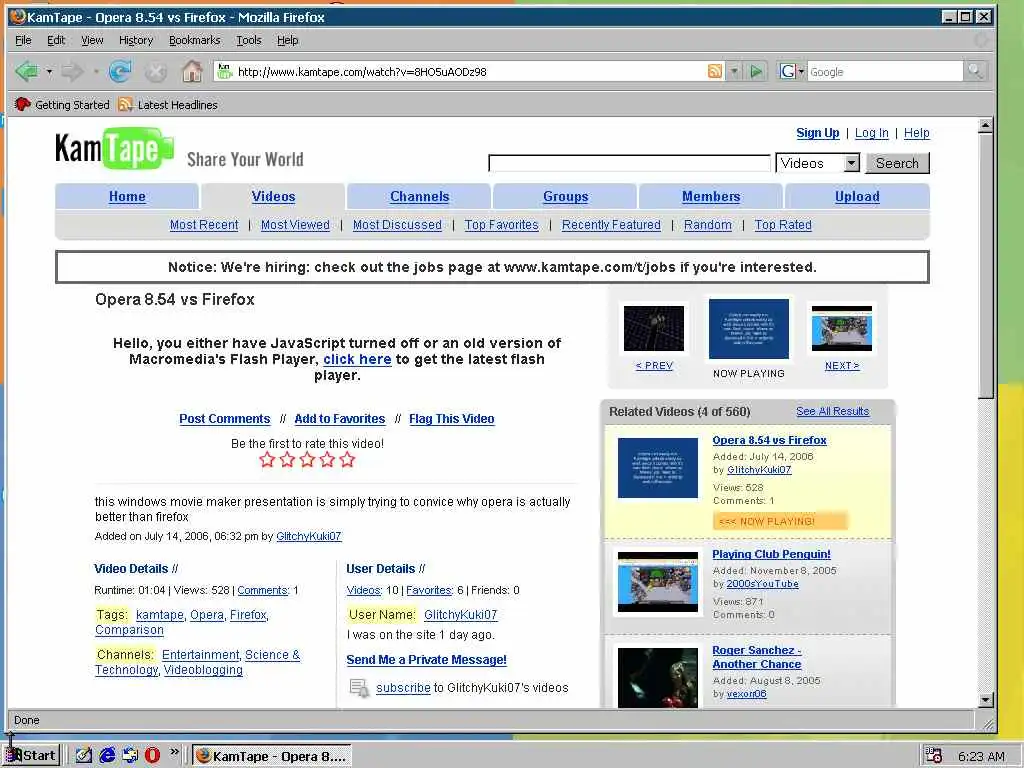Image resolution: width=1024 pixels, height=768 pixels.
Task: Open the Latest Headlines feed bookmark
Action: [168, 104]
